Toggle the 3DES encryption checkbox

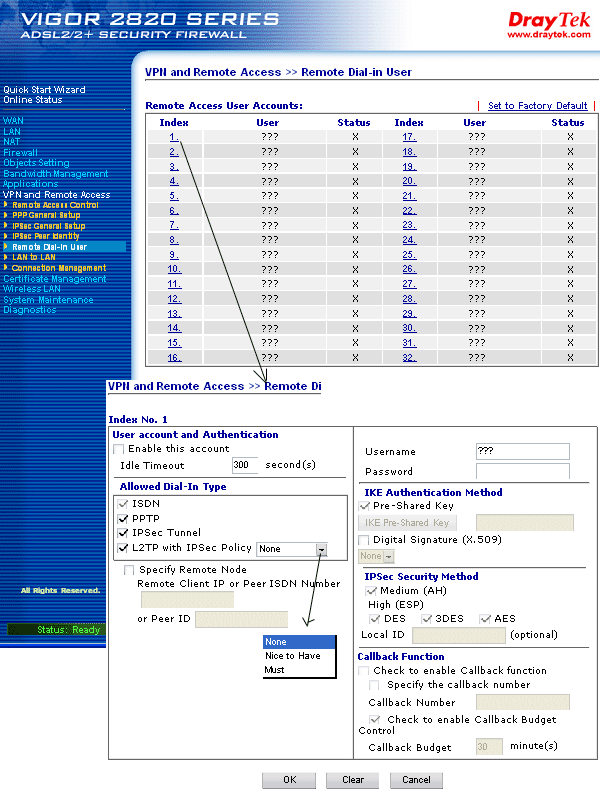click(x=426, y=619)
